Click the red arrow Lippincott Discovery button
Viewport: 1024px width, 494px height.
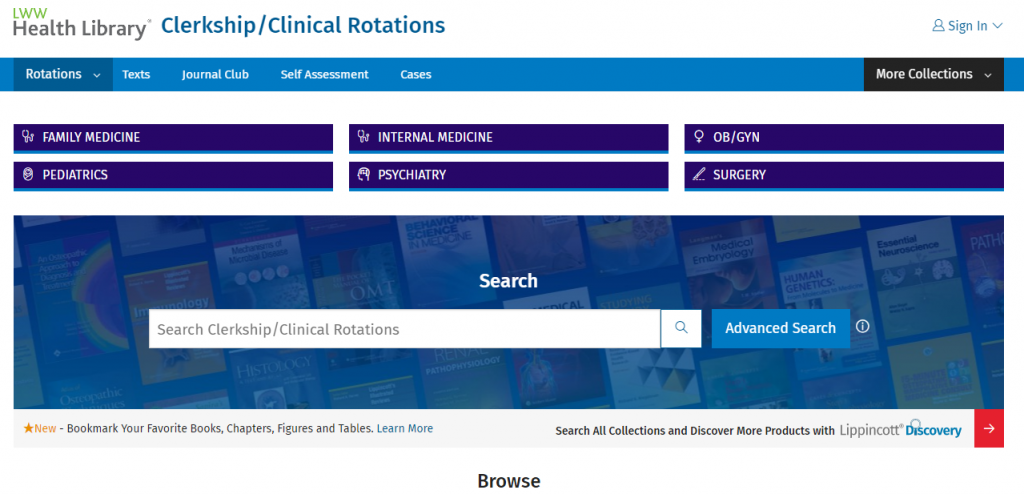pyautogui.click(x=989, y=429)
